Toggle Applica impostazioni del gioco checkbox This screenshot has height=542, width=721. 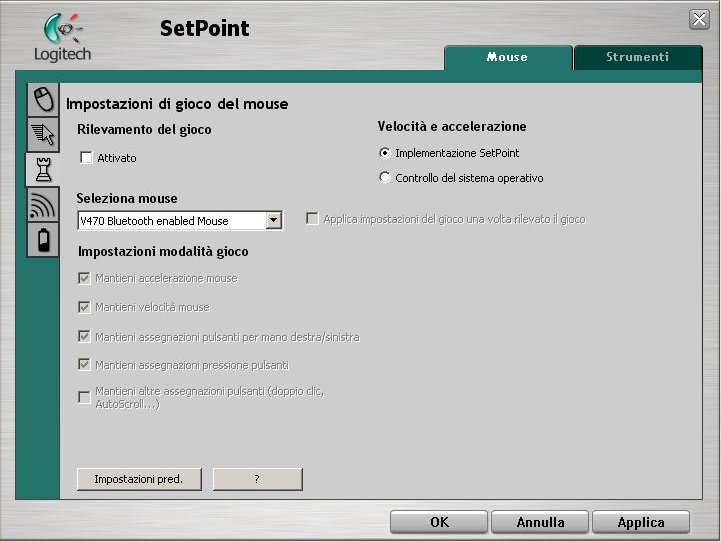pyautogui.click(x=312, y=218)
